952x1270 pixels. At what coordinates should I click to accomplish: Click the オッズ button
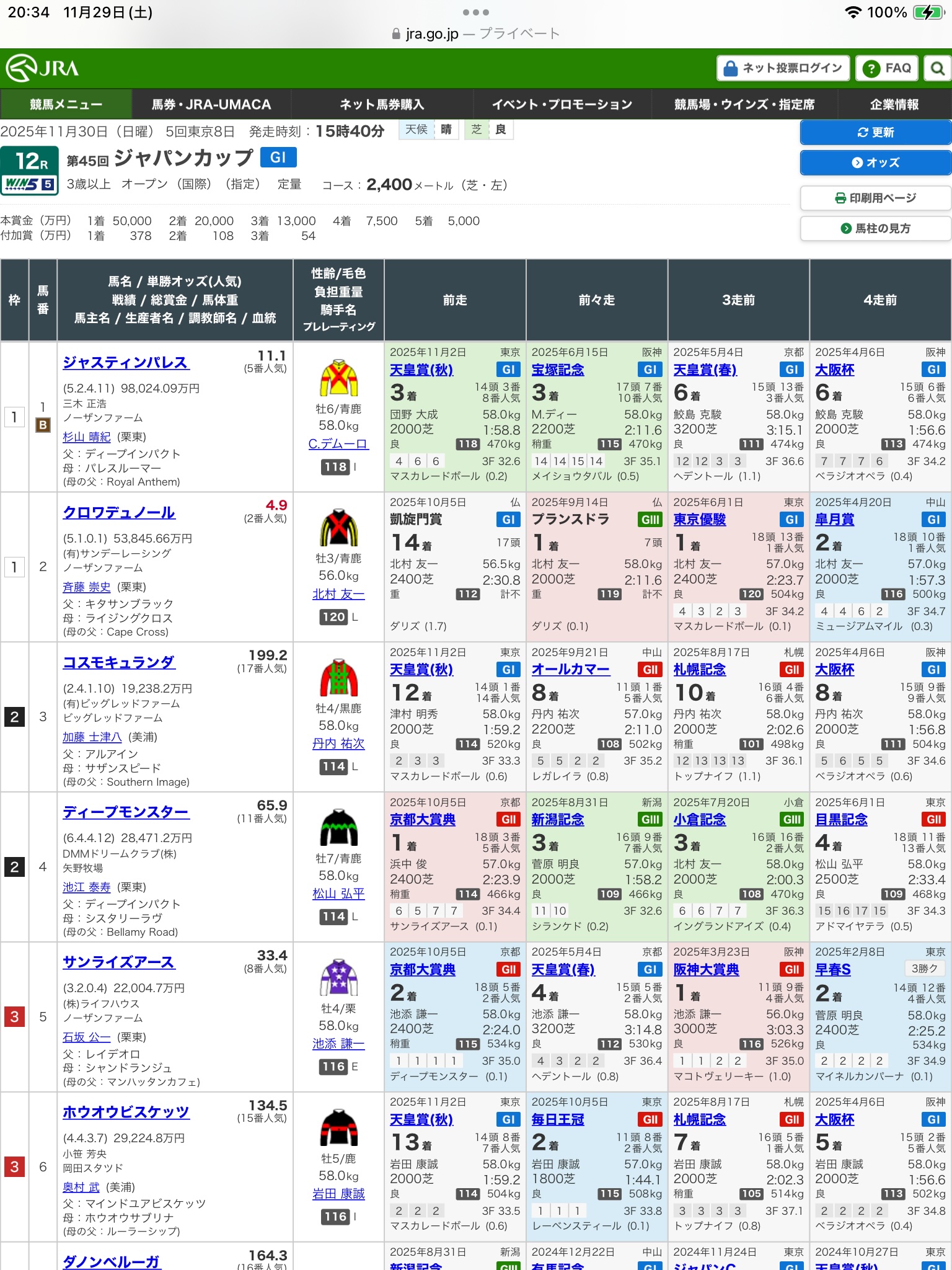[875, 162]
